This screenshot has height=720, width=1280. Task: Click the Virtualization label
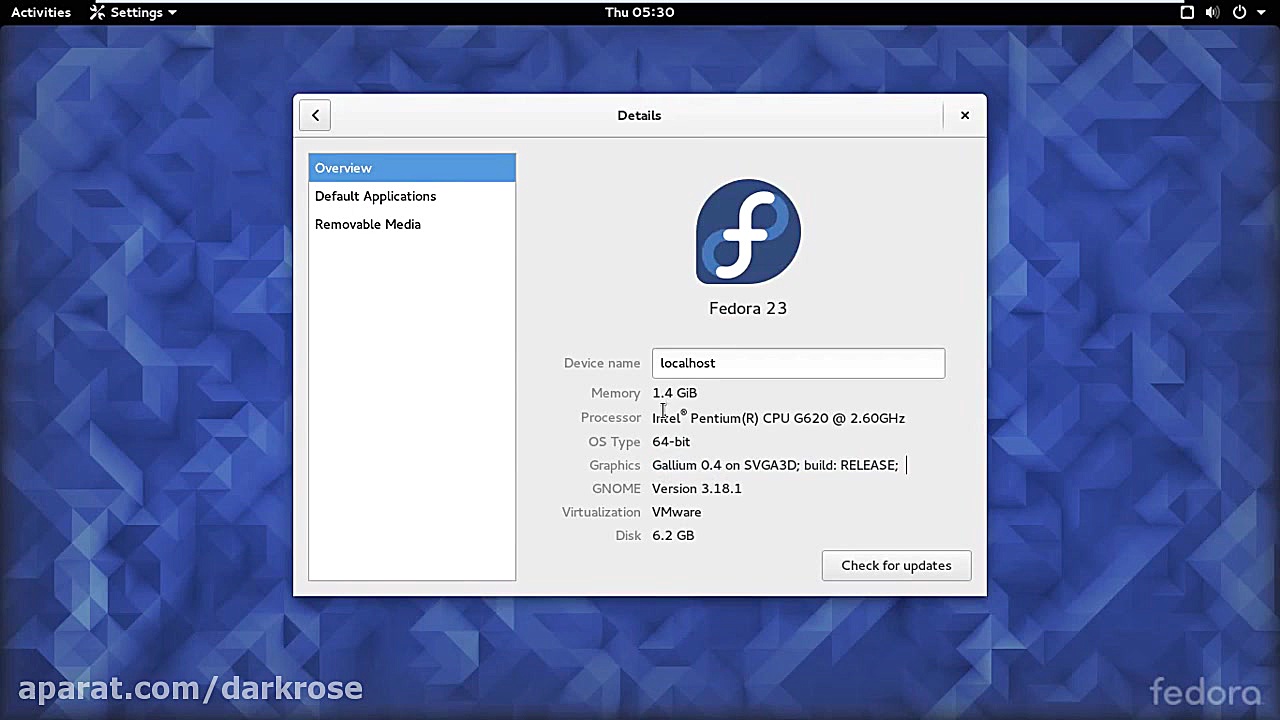601,512
